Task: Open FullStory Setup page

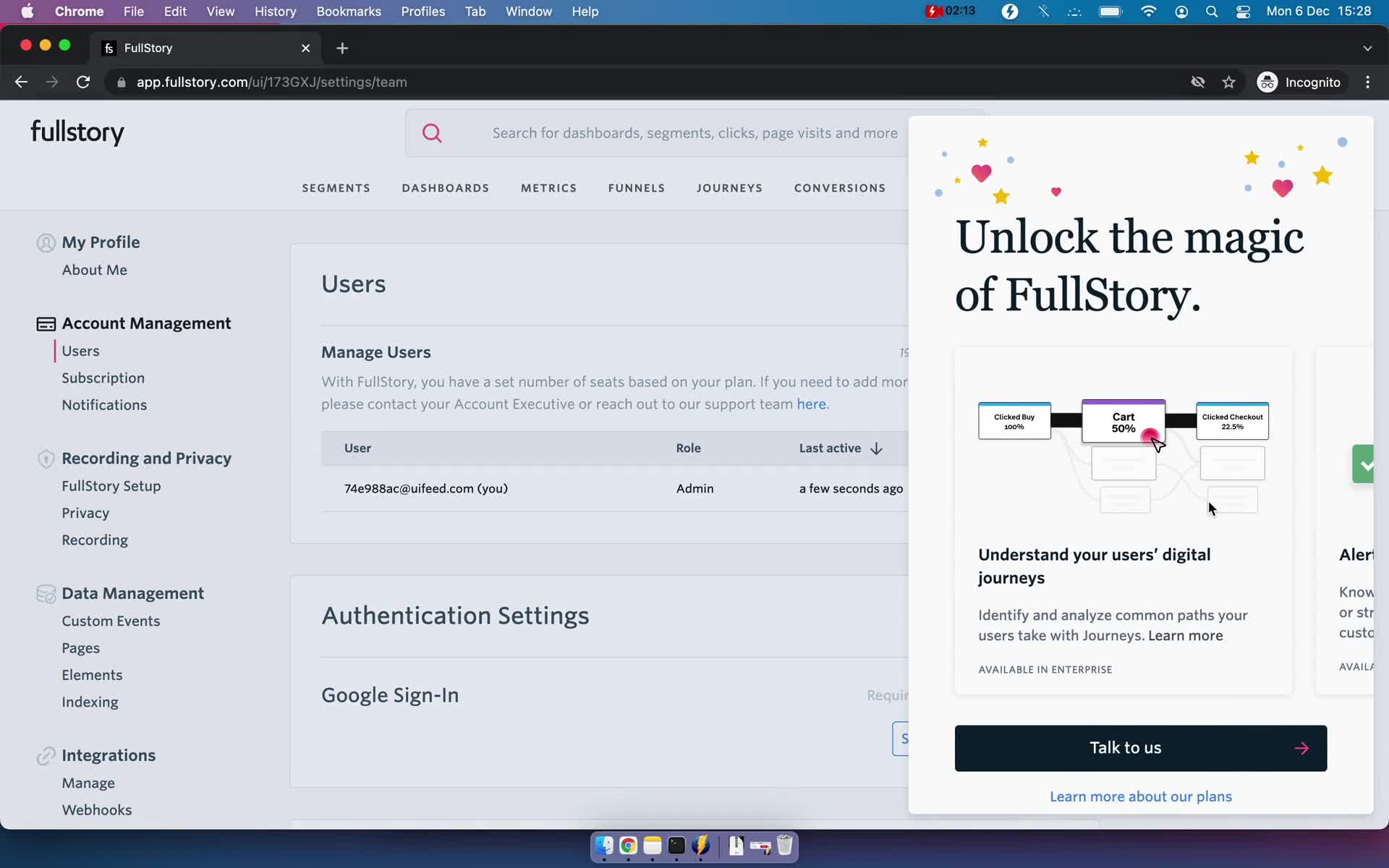Action: tap(111, 486)
